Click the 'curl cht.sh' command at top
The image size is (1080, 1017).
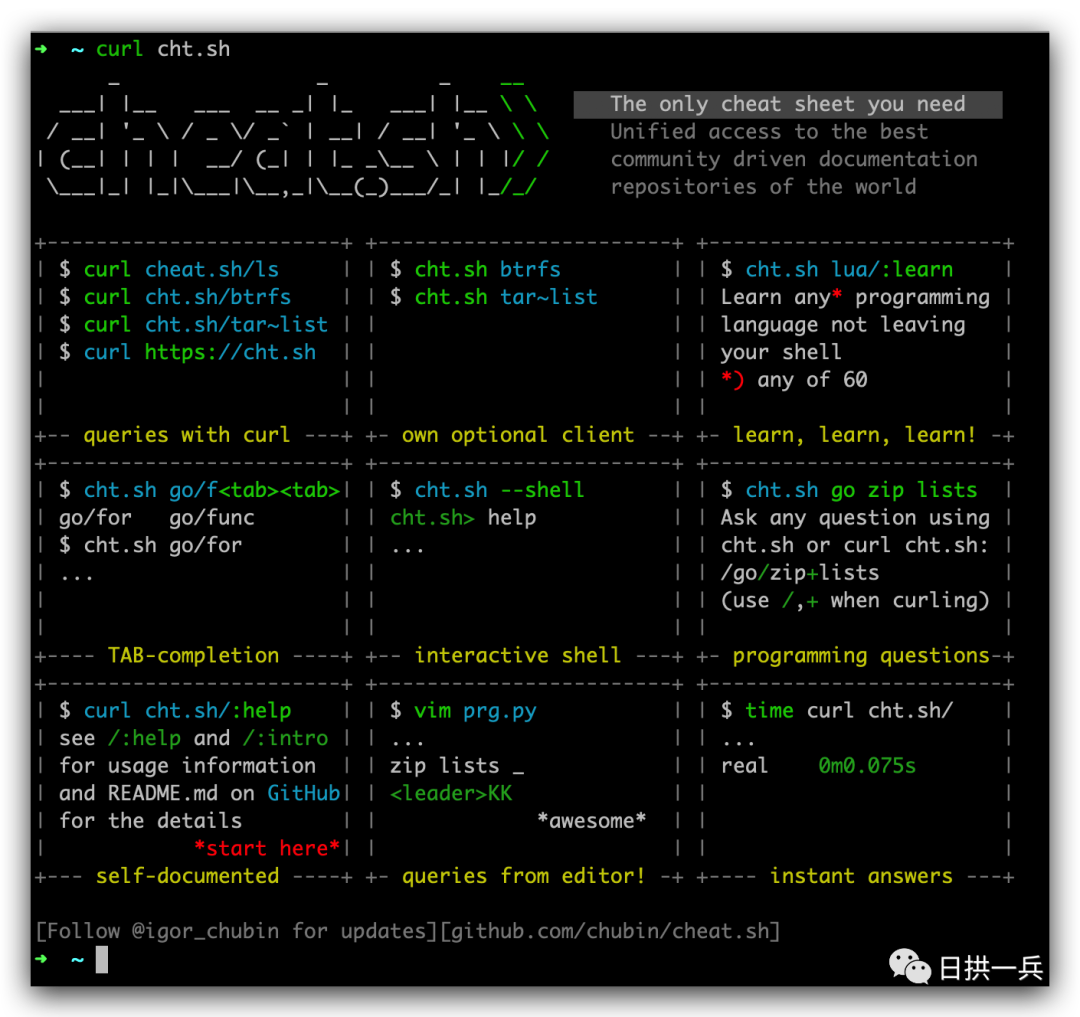point(163,50)
